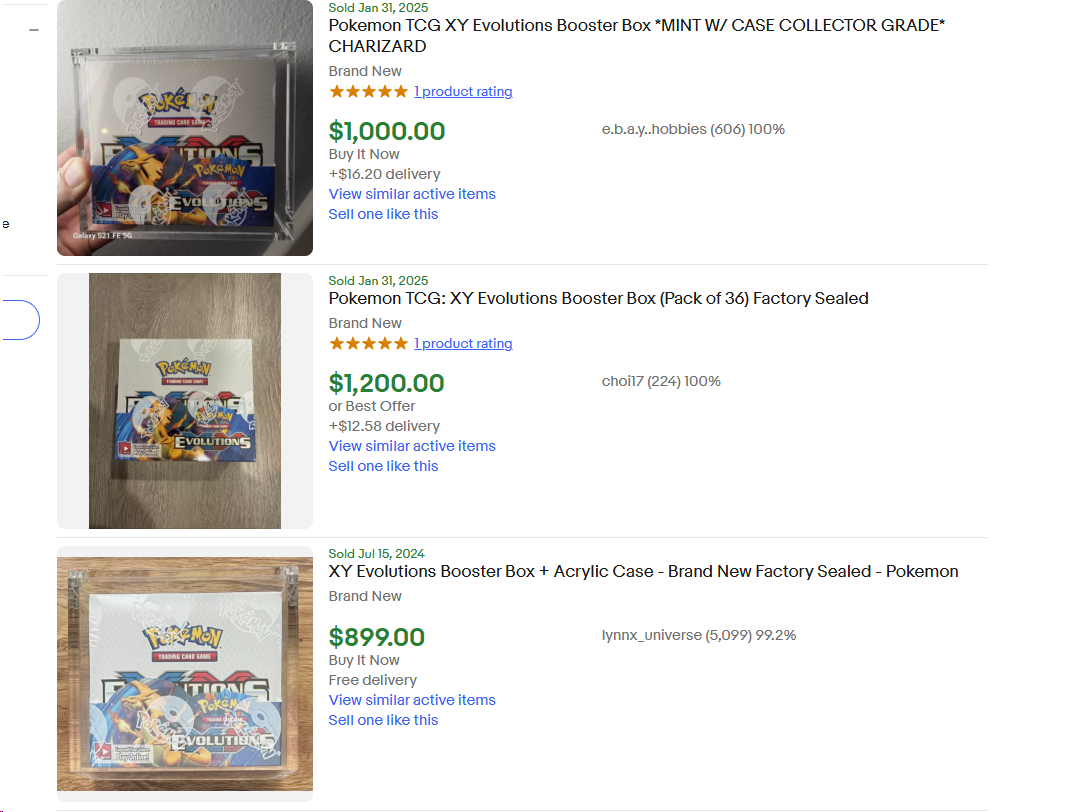Image resolution: width=1088 pixels, height=812 pixels.
Task: Click the third listing's wooden-table box thumbnail
Action: [x=185, y=673]
